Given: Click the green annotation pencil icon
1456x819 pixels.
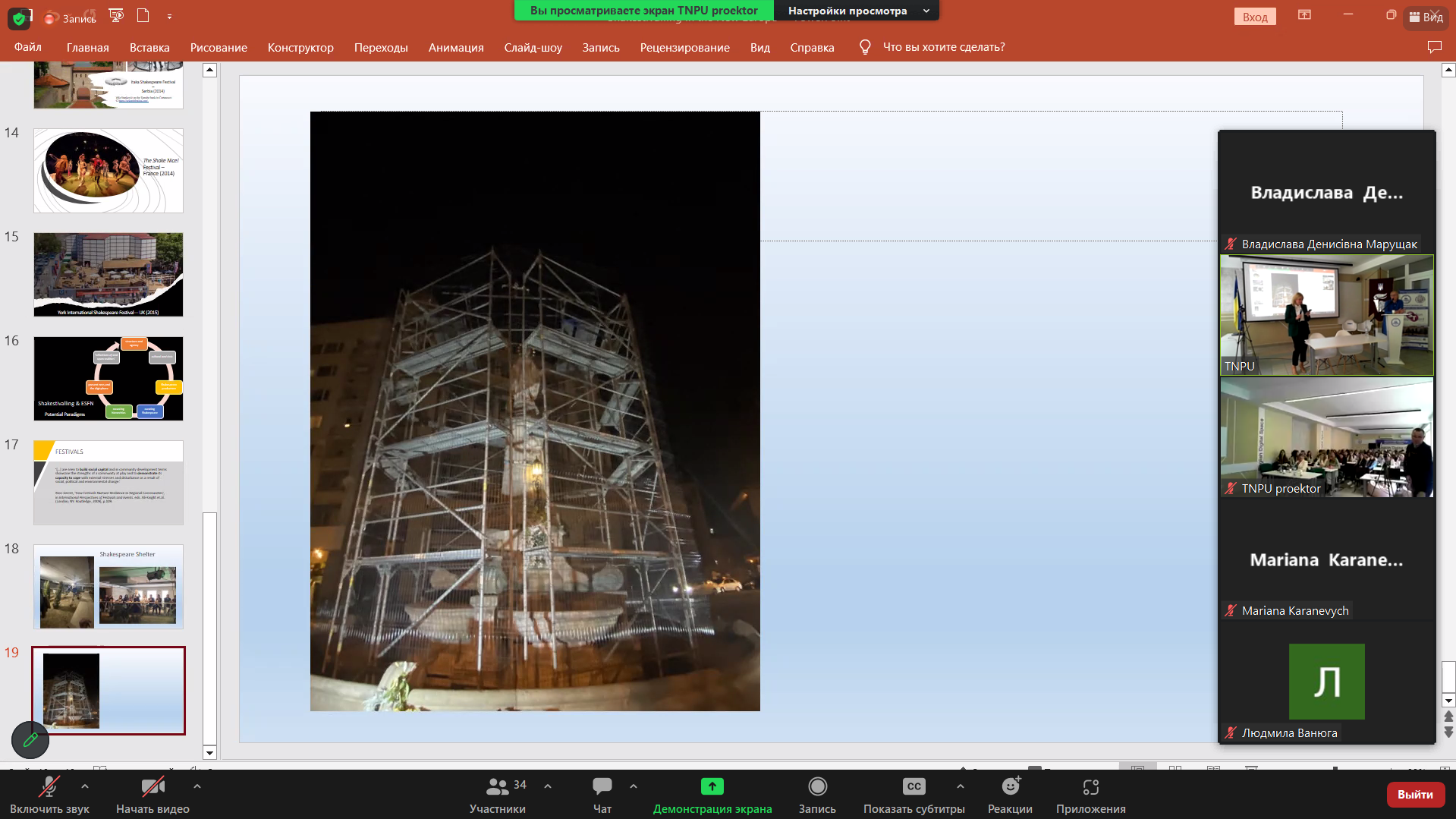Looking at the screenshot, I should pos(30,739).
